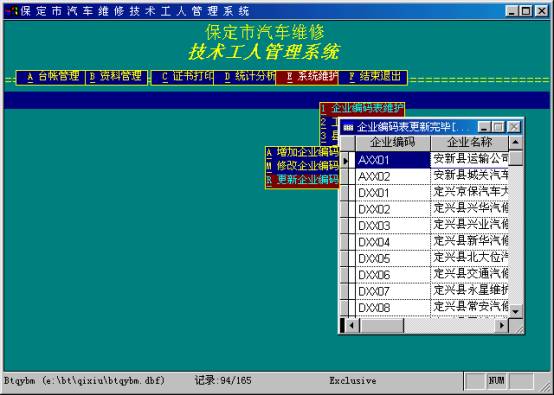Click the vertical scrollbar down arrow
The width and height of the screenshot is (554, 395).
[515, 311]
